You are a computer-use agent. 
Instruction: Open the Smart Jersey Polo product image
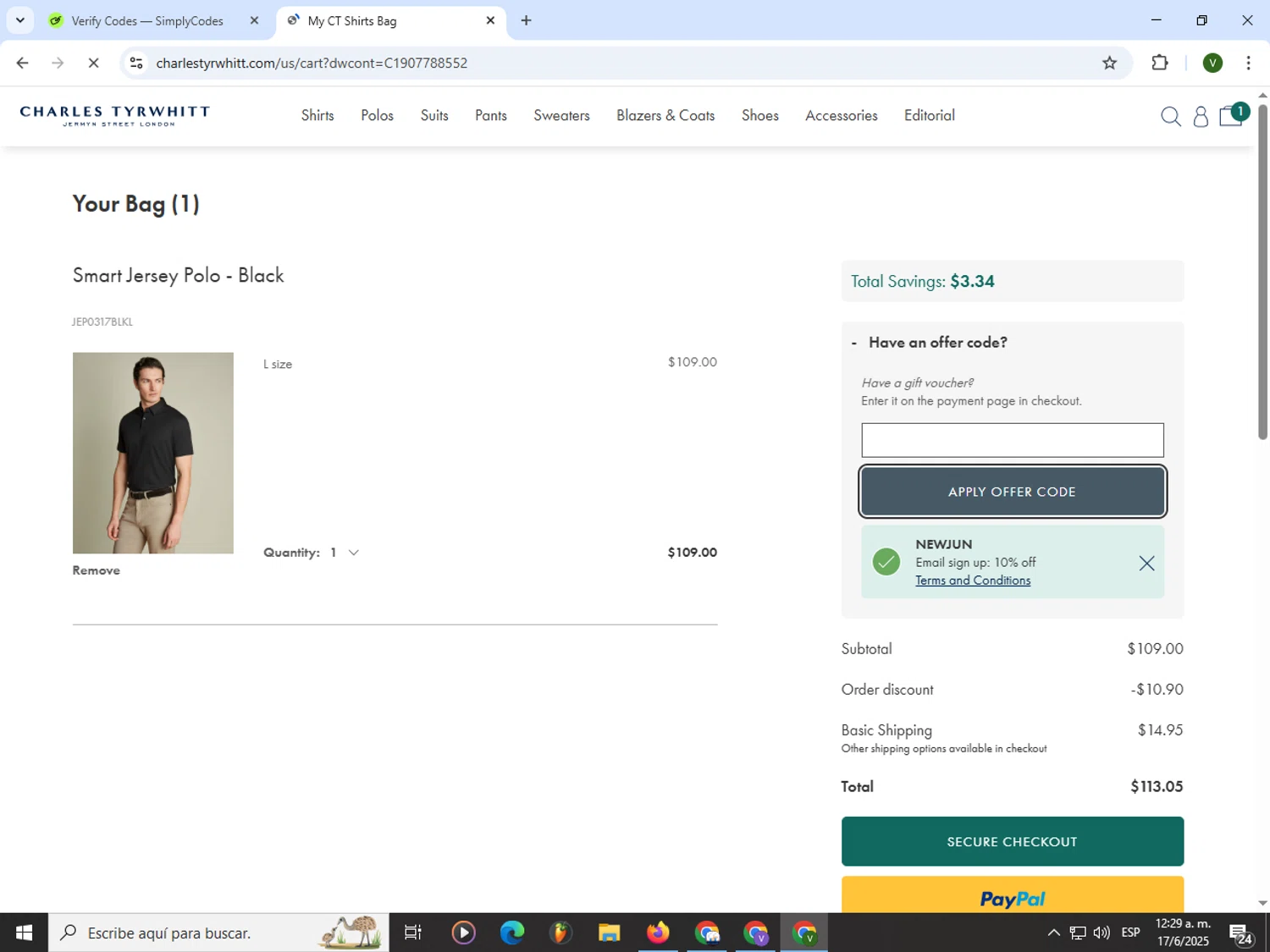pos(153,453)
